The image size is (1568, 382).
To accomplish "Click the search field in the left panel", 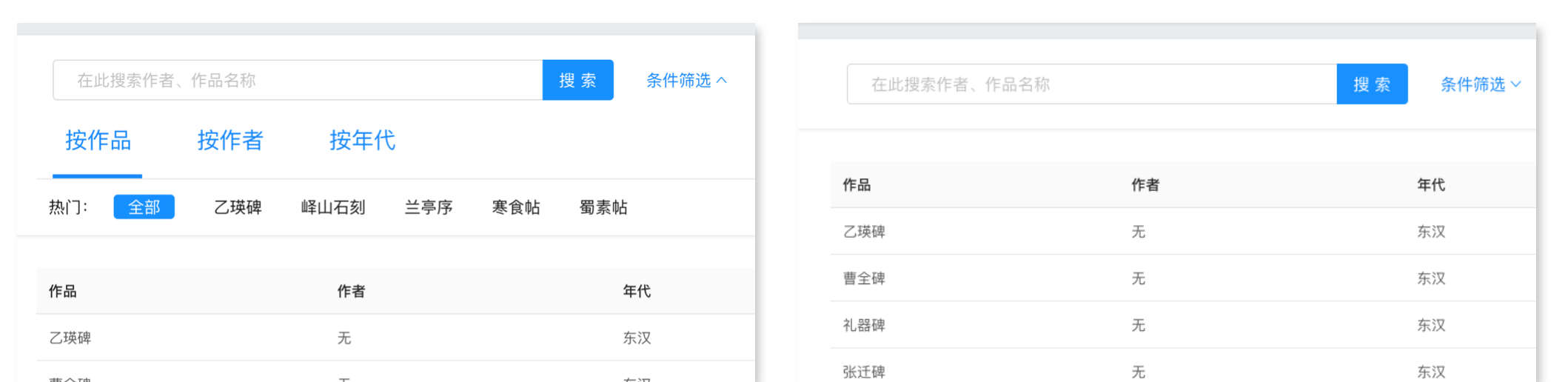I will tap(298, 80).
